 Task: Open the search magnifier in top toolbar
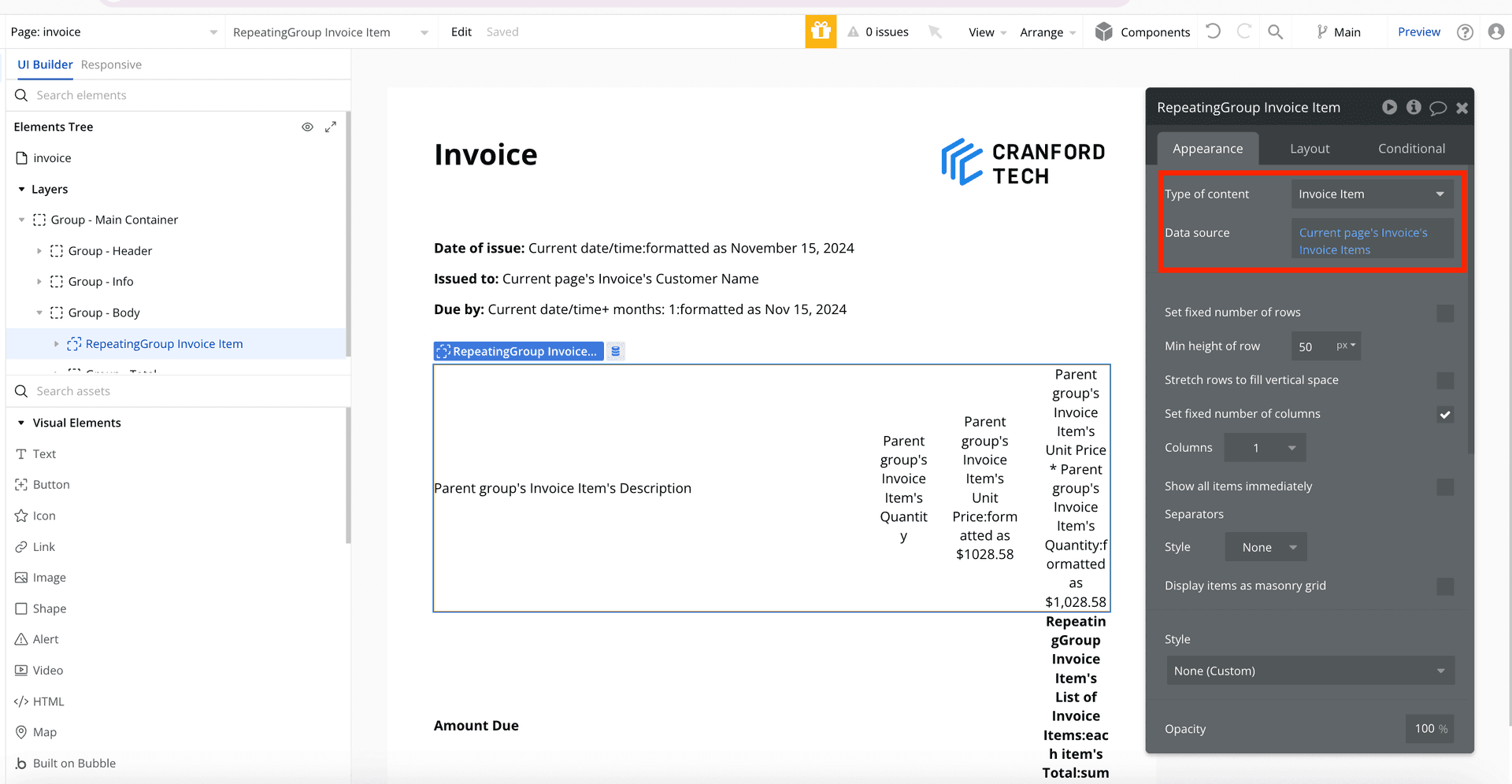coord(1275,31)
